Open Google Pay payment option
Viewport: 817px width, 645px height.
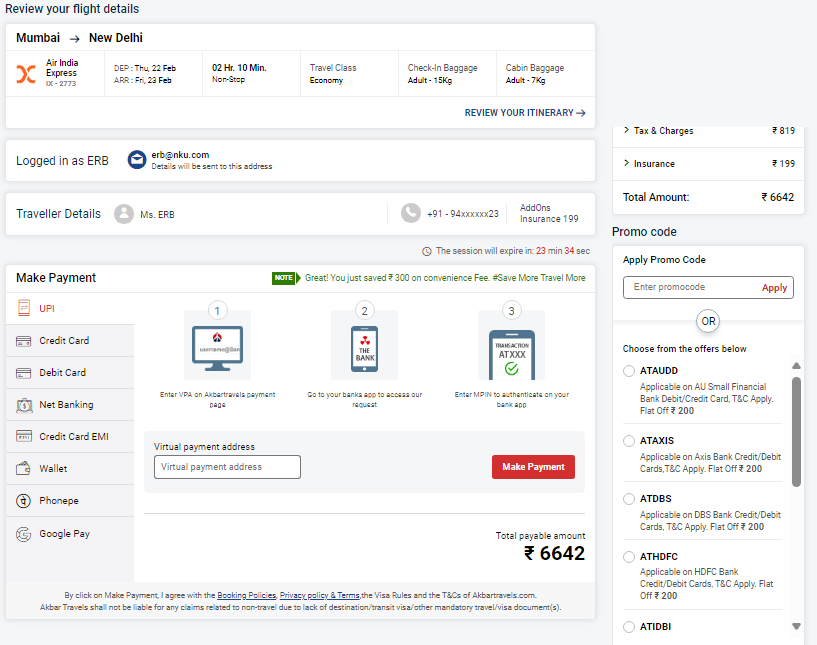click(x=70, y=534)
